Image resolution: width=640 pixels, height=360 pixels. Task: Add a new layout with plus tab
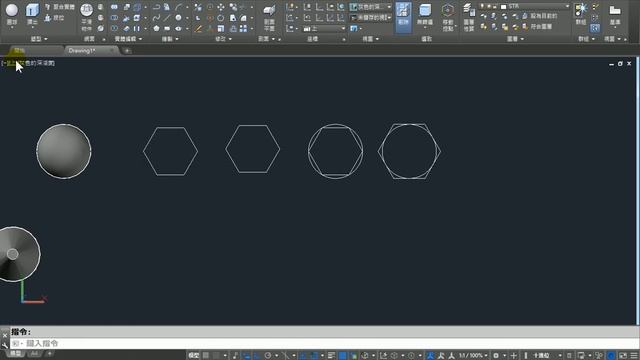click(49, 353)
